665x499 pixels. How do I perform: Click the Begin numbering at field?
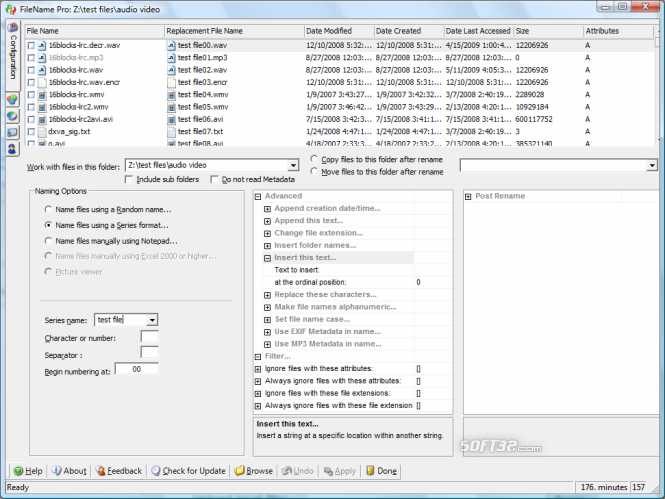click(137, 369)
